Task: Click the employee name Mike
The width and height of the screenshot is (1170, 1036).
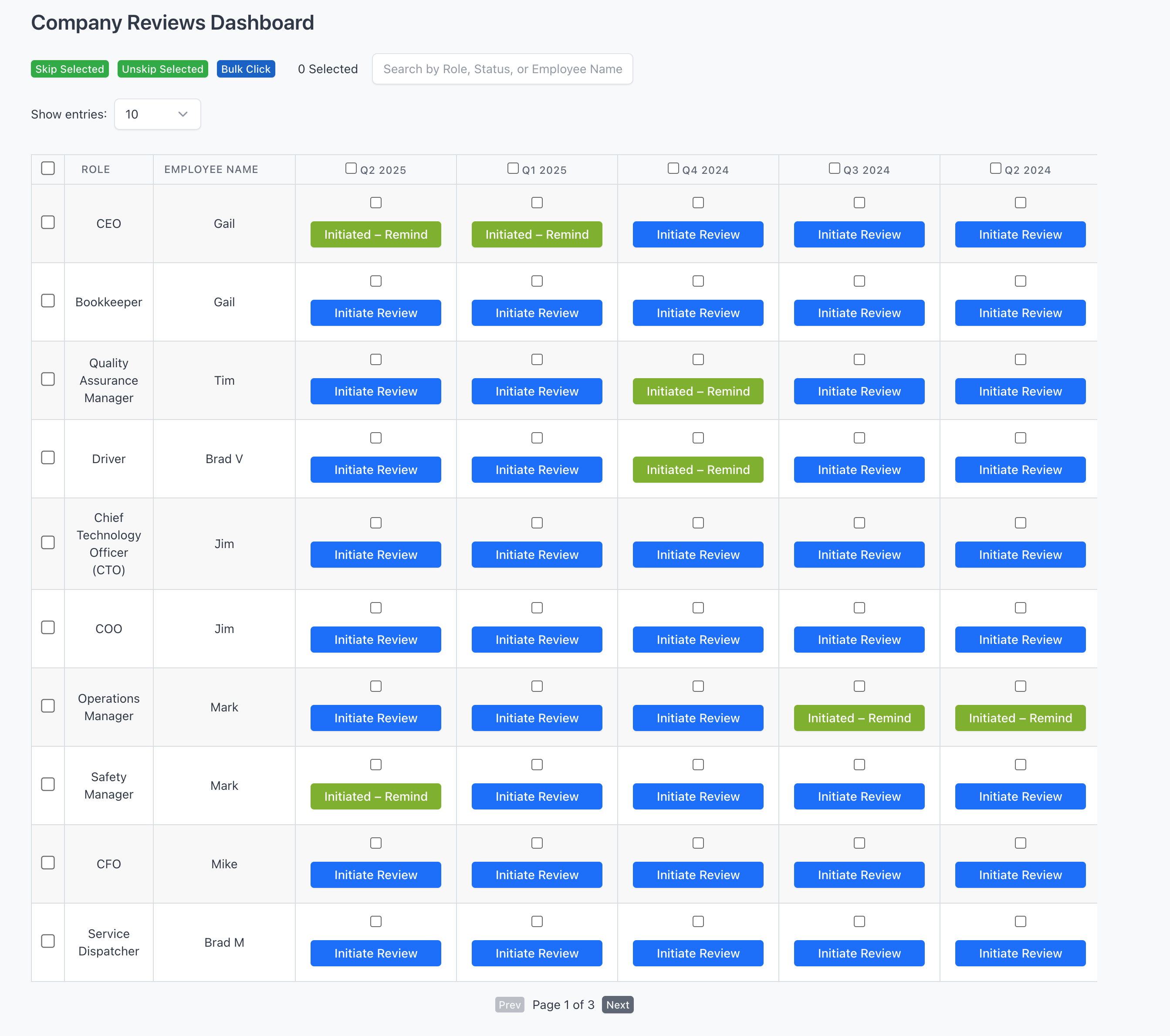Action: [224, 864]
